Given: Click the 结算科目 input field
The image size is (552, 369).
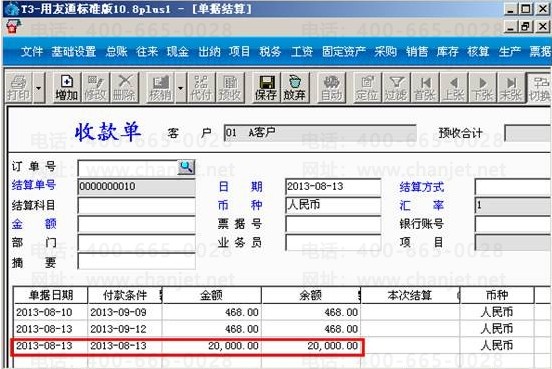Looking at the screenshot, I should (137, 205).
